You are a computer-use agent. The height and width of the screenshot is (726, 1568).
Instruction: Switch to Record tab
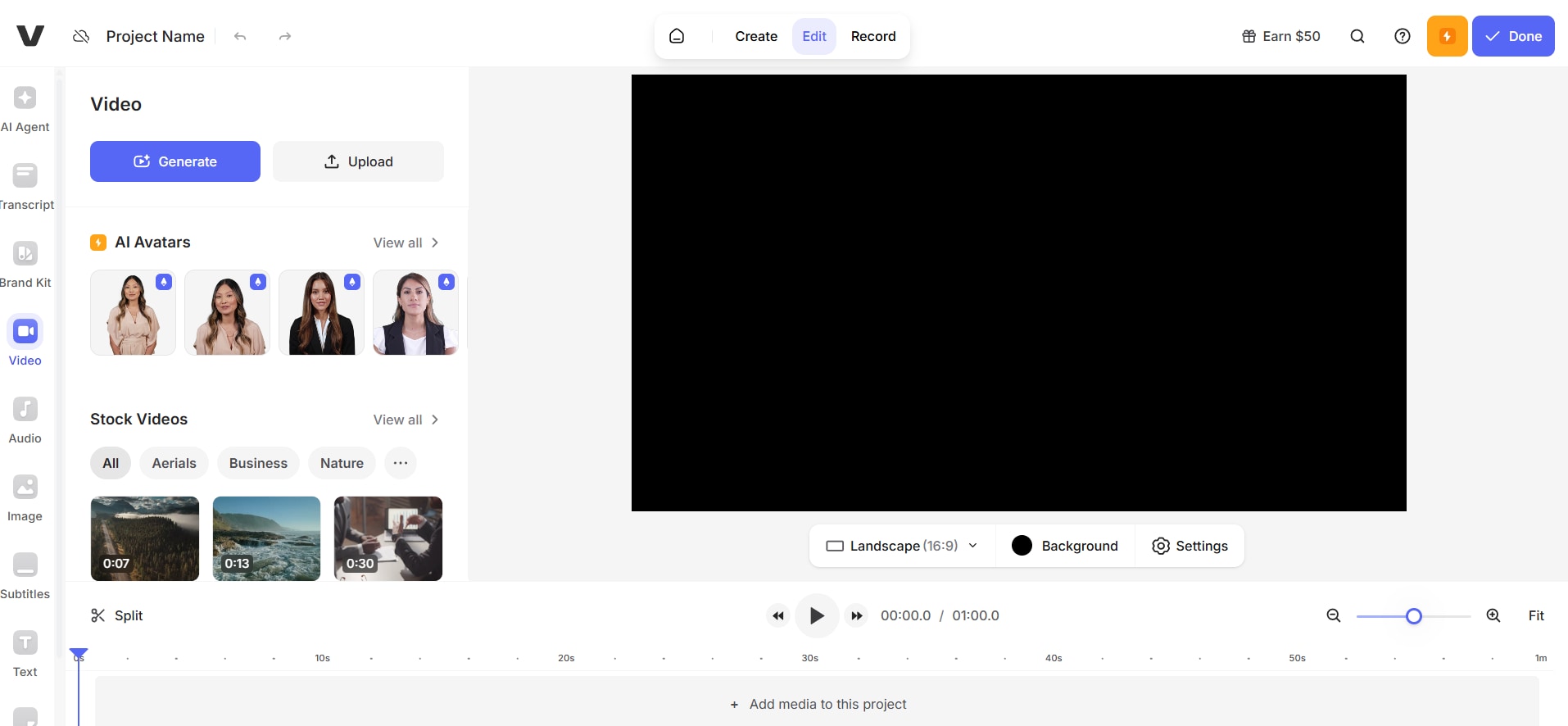point(873,36)
